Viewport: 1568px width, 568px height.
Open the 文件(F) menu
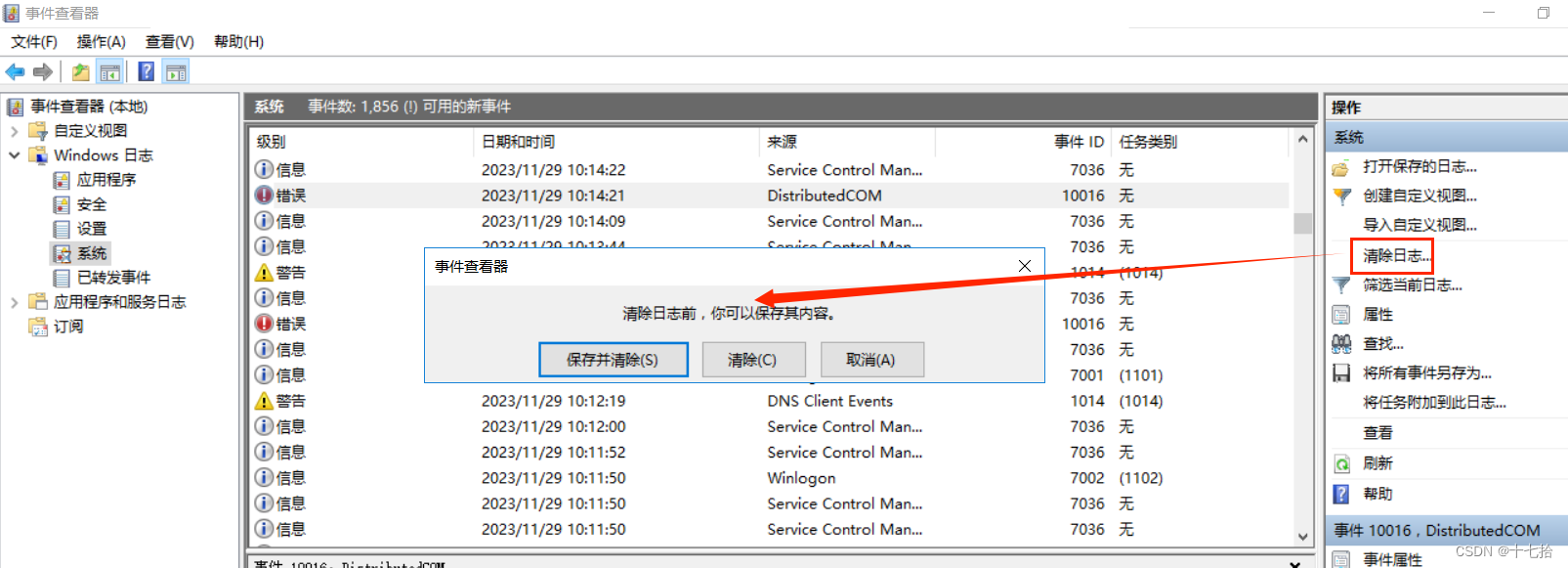tap(34, 41)
